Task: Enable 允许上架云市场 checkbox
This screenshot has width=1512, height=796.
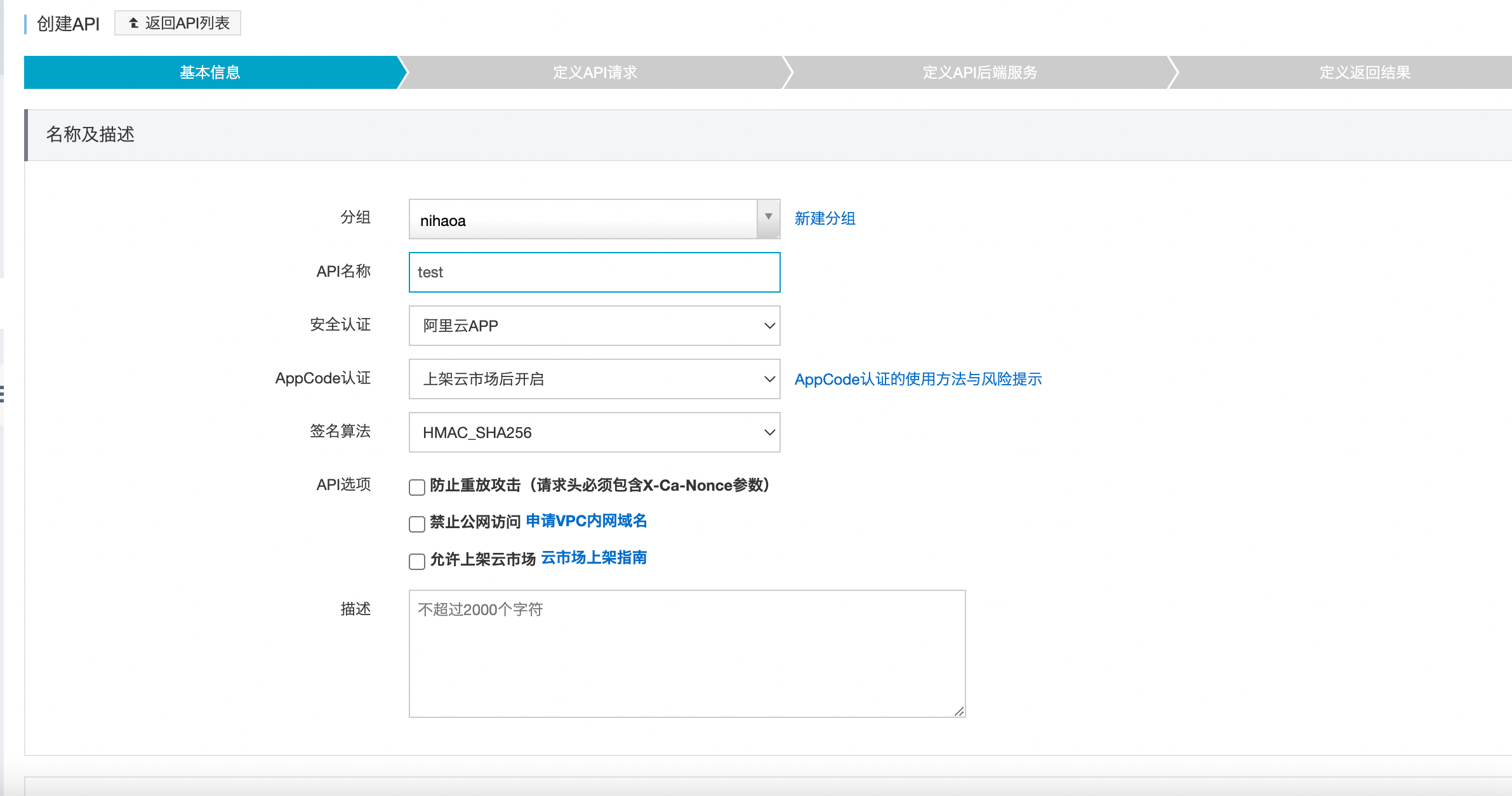Action: [x=417, y=562]
